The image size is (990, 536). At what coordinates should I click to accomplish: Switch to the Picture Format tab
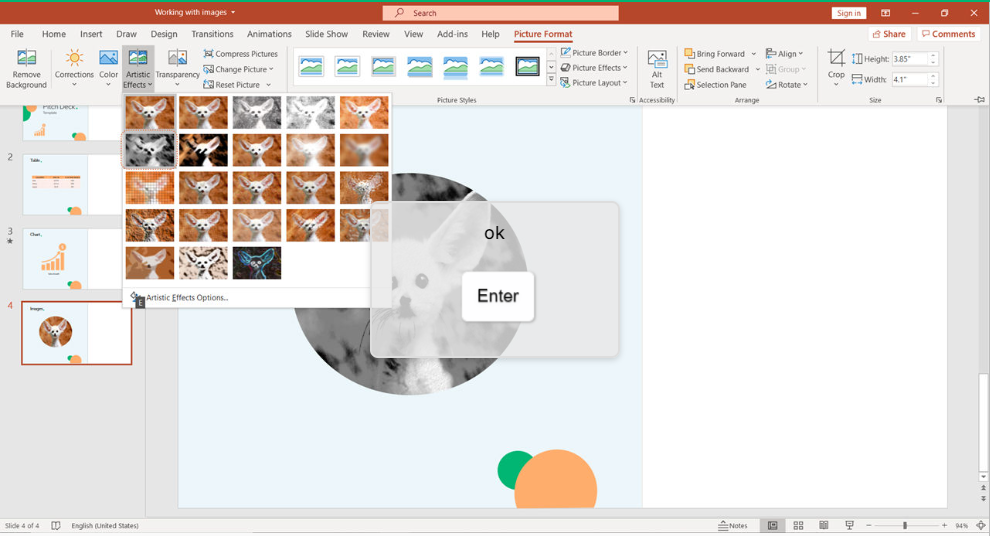[543, 34]
